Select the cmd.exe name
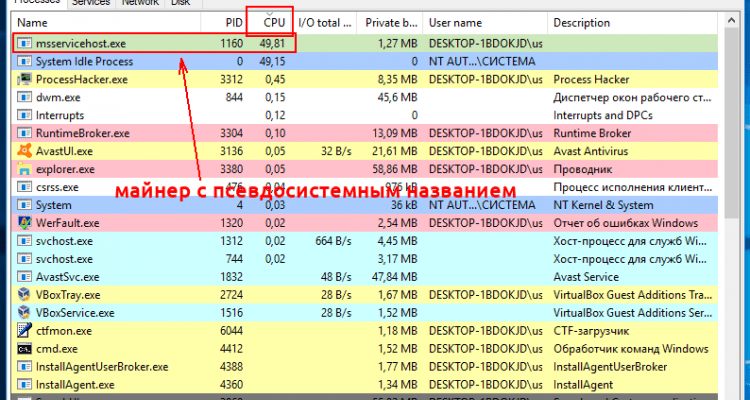This screenshot has width=750, height=400. click(56, 349)
